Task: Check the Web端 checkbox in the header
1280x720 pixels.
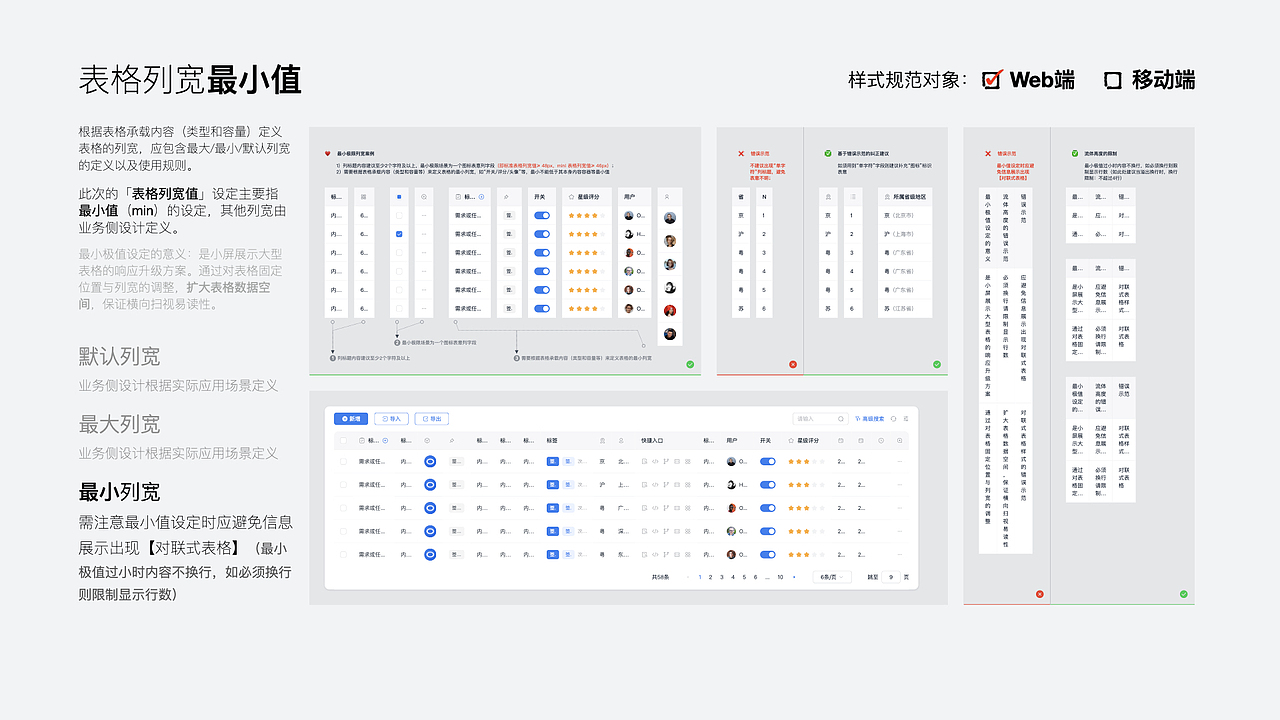Action: [992, 80]
